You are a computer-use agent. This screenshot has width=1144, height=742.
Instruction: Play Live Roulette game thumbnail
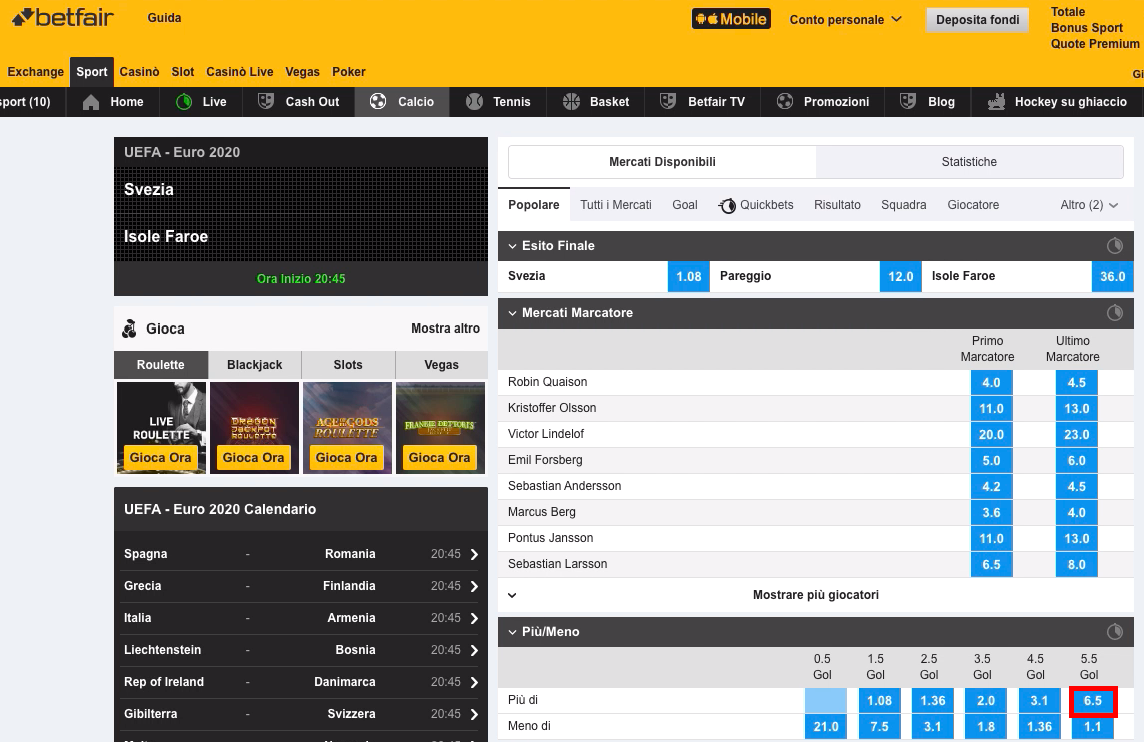click(x=161, y=428)
